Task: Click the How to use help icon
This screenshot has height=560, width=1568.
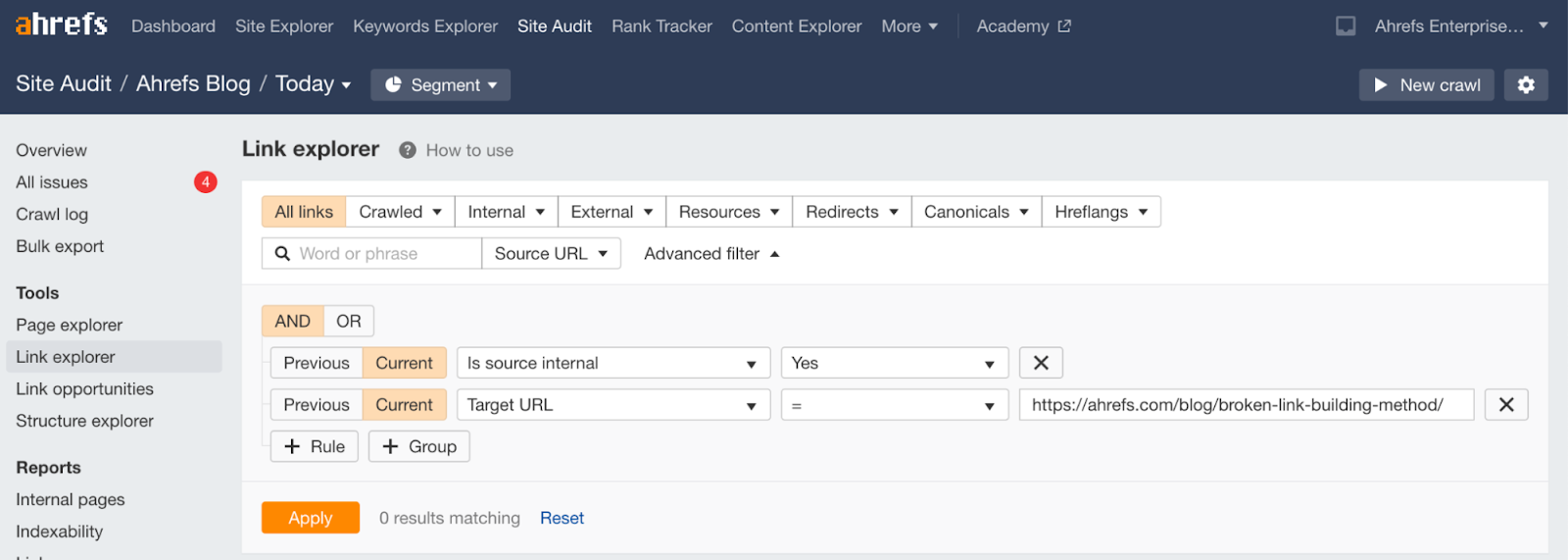Action: pyautogui.click(x=408, y=150)
